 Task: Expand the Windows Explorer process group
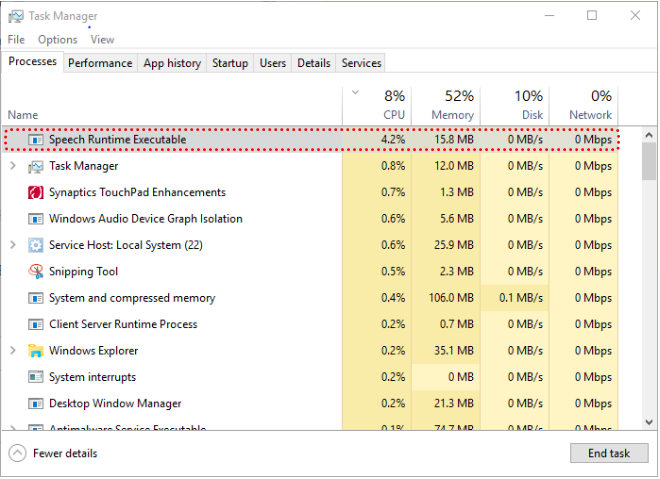pyautogui.click(x=13, y=351)
